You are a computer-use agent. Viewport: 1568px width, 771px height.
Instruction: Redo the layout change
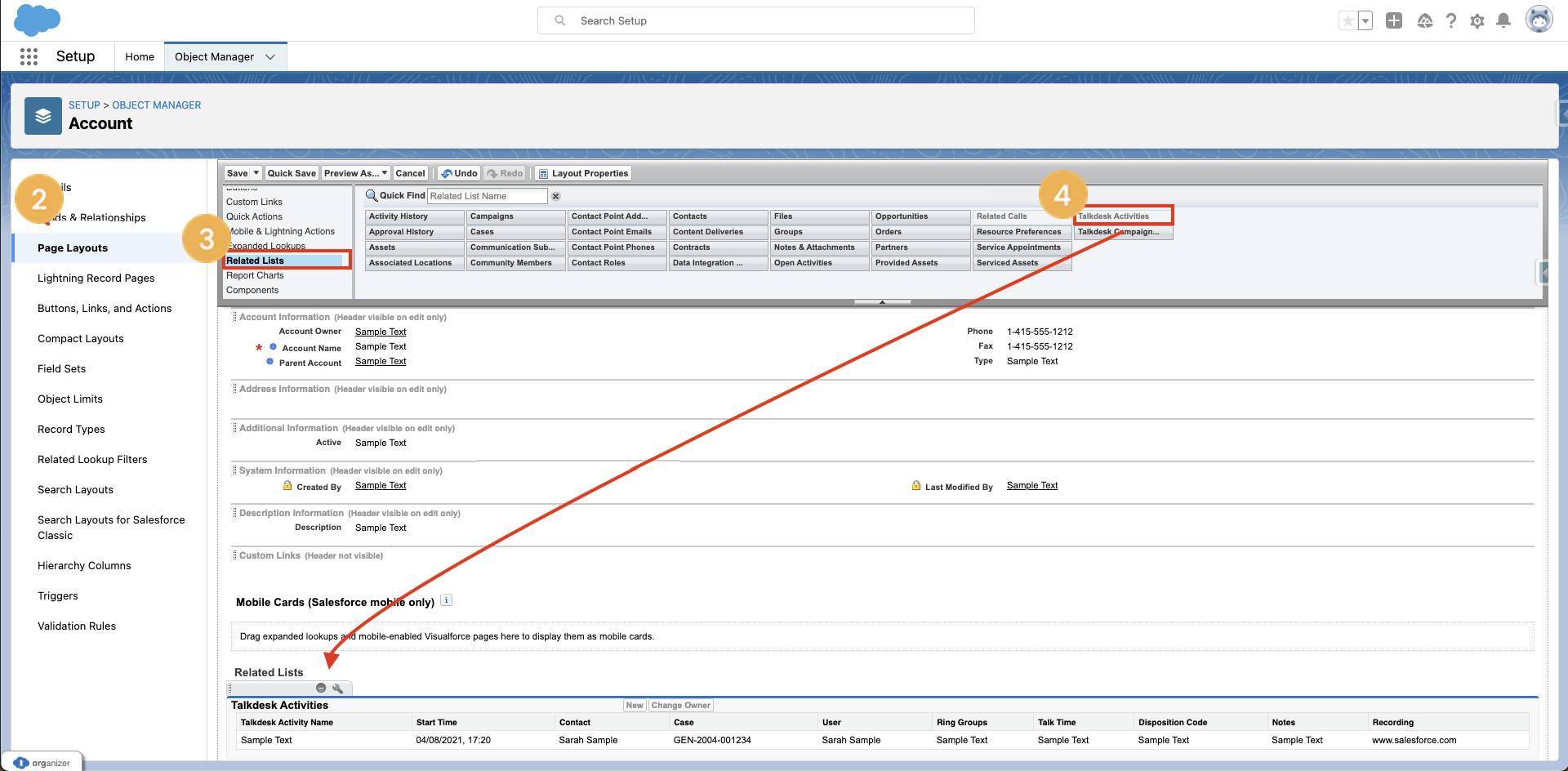point(505,173)
